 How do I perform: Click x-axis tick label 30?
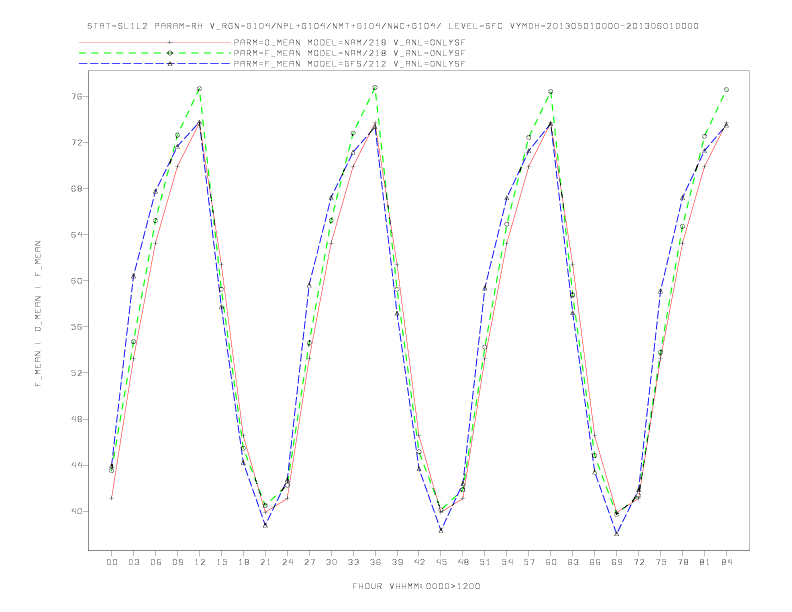pos(331,562)
